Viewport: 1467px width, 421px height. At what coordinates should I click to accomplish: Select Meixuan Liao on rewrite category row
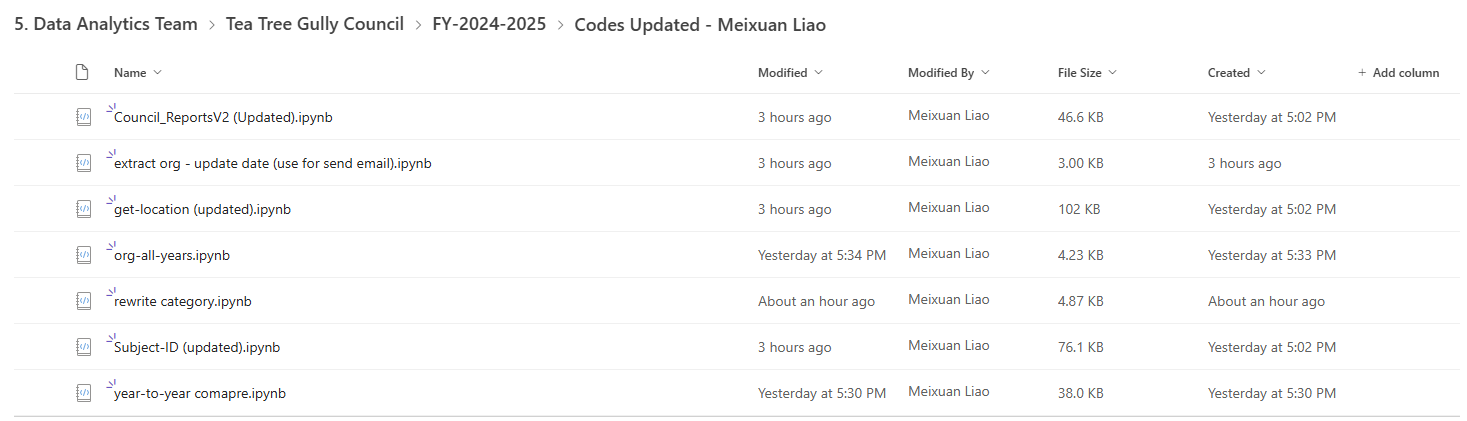pos(949,299)
